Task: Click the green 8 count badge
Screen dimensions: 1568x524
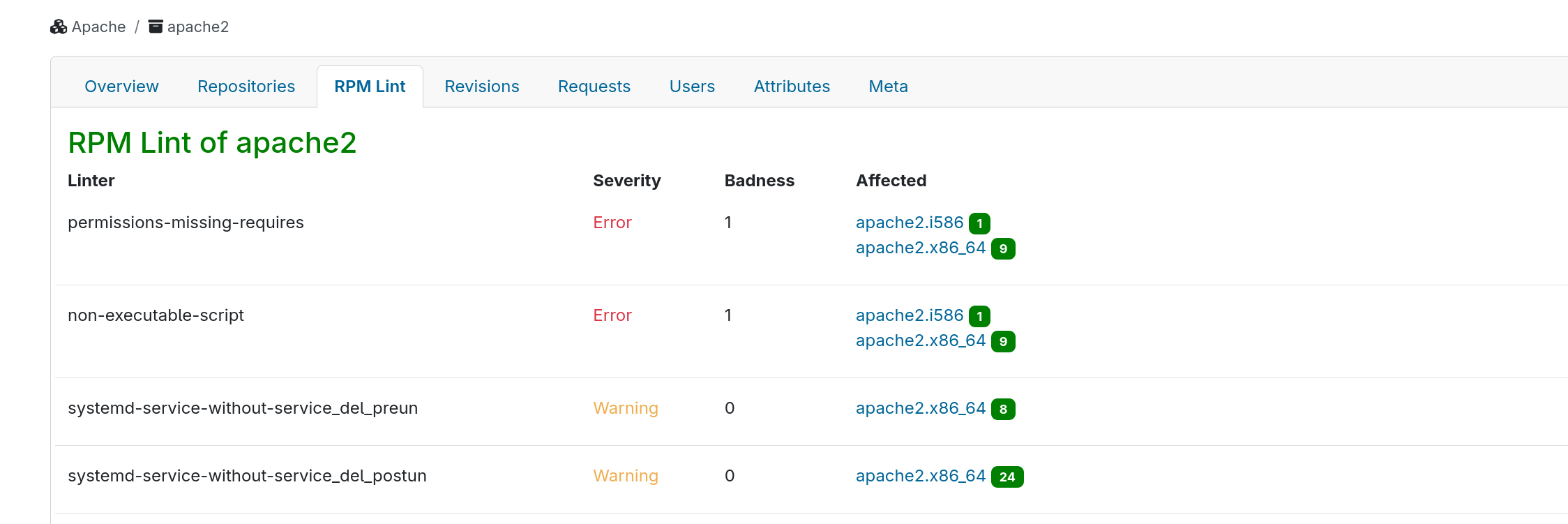Action: (1003, 409)
